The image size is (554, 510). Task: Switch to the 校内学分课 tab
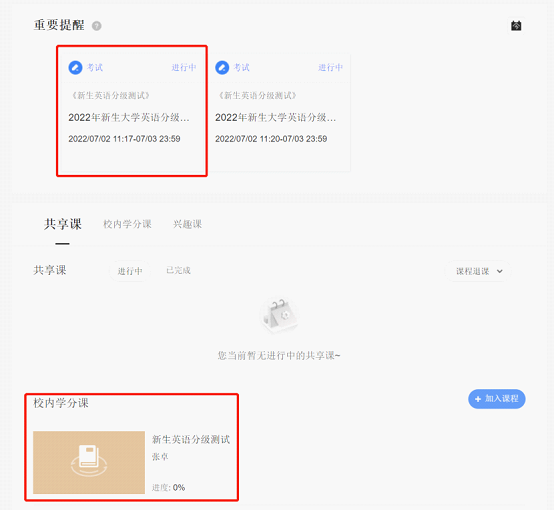128,224
